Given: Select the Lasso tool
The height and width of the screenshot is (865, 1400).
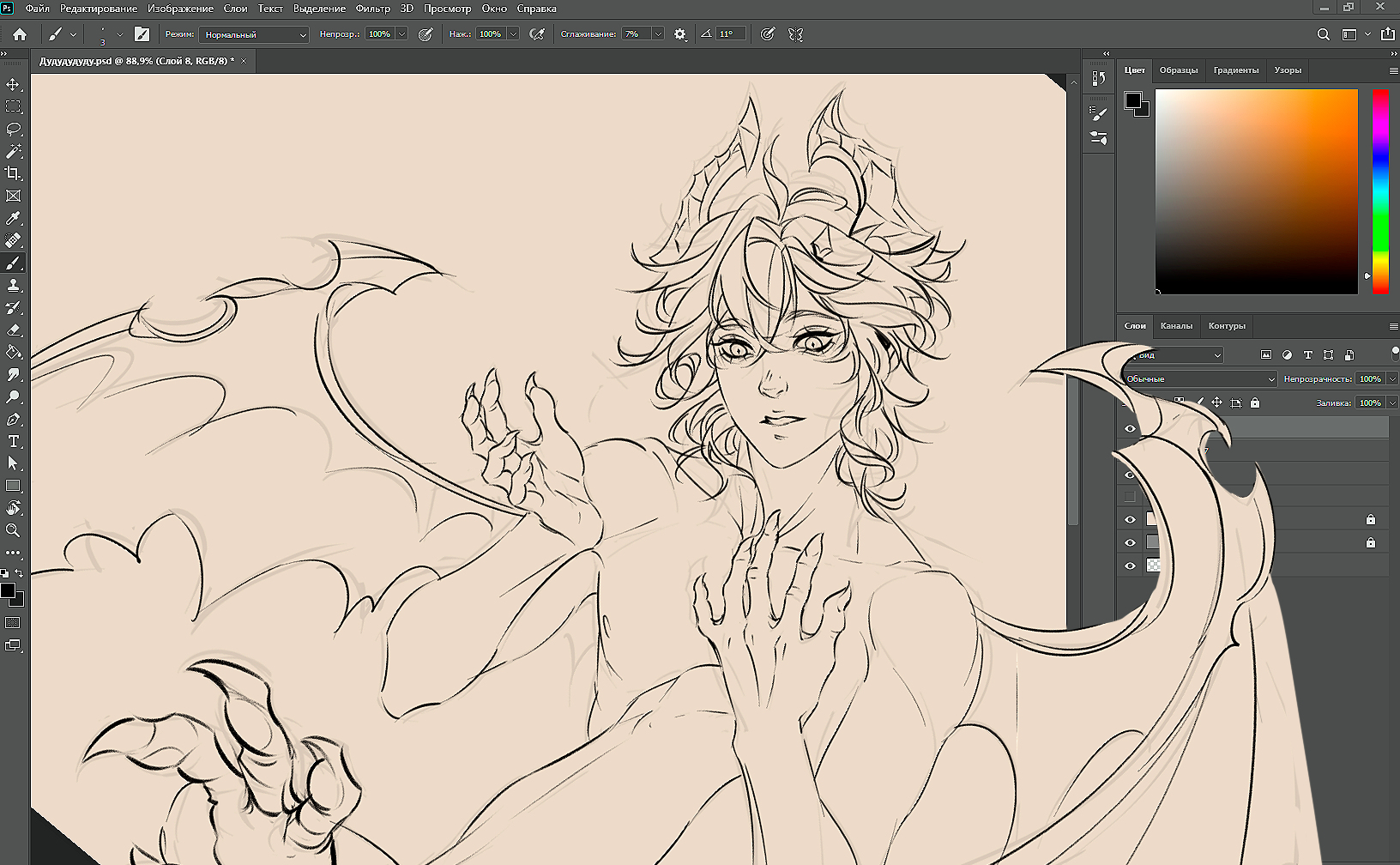Looking at the screenshot, I should 13,129.
